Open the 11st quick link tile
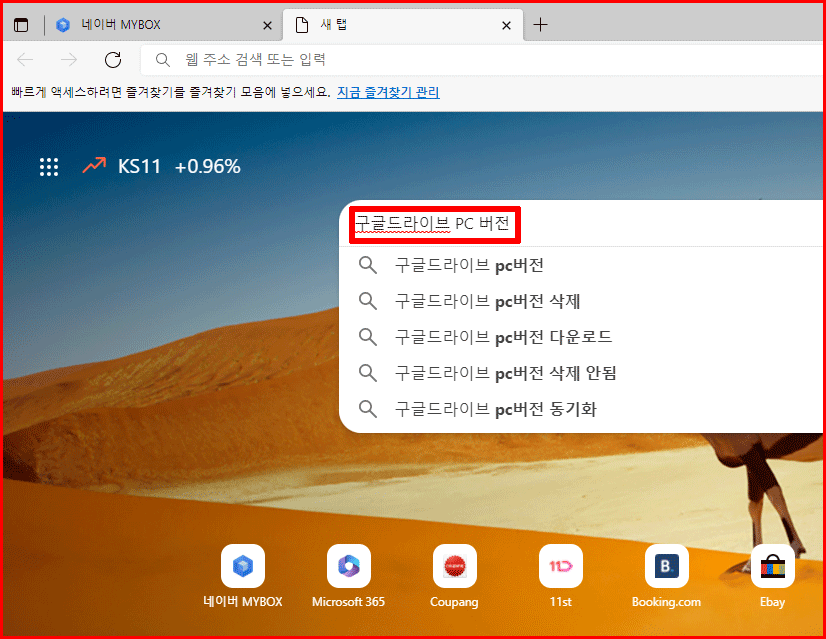The width and height of the screenshot is (826, 639). click(560, 576)
